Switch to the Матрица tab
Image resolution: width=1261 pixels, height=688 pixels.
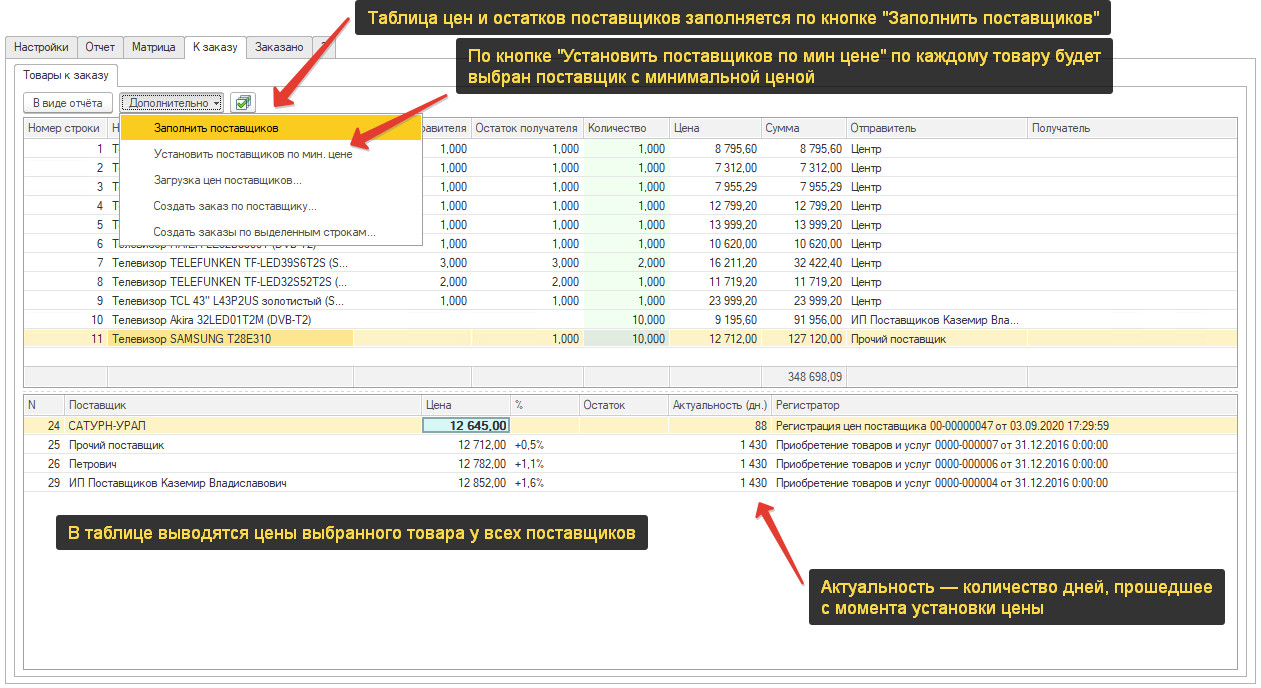pos(154,47)
